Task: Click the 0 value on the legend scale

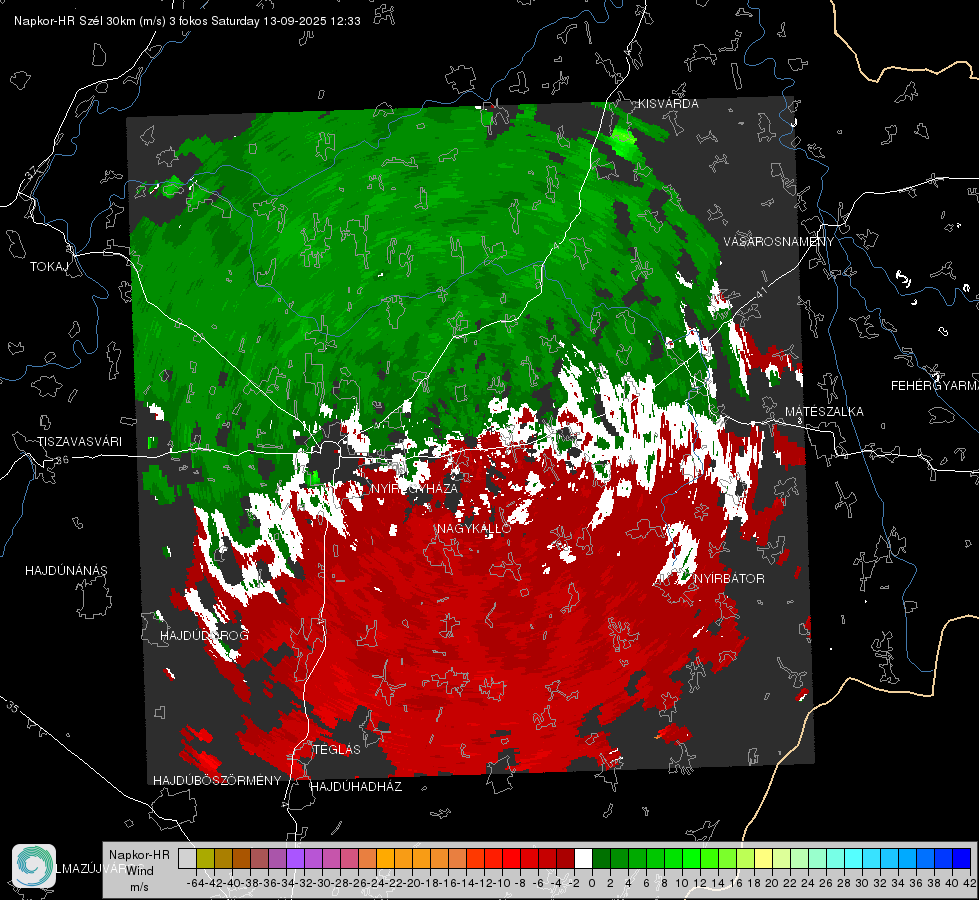Action: [x=593, y=883]
